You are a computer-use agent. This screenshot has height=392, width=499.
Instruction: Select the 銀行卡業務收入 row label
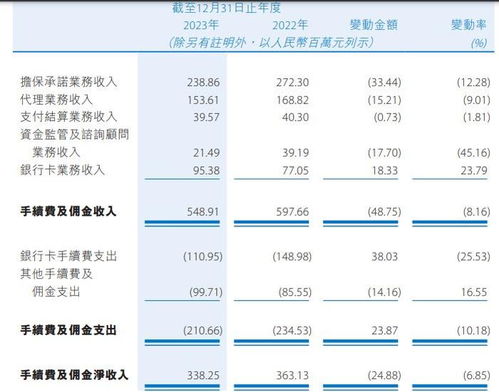point(63,170)
